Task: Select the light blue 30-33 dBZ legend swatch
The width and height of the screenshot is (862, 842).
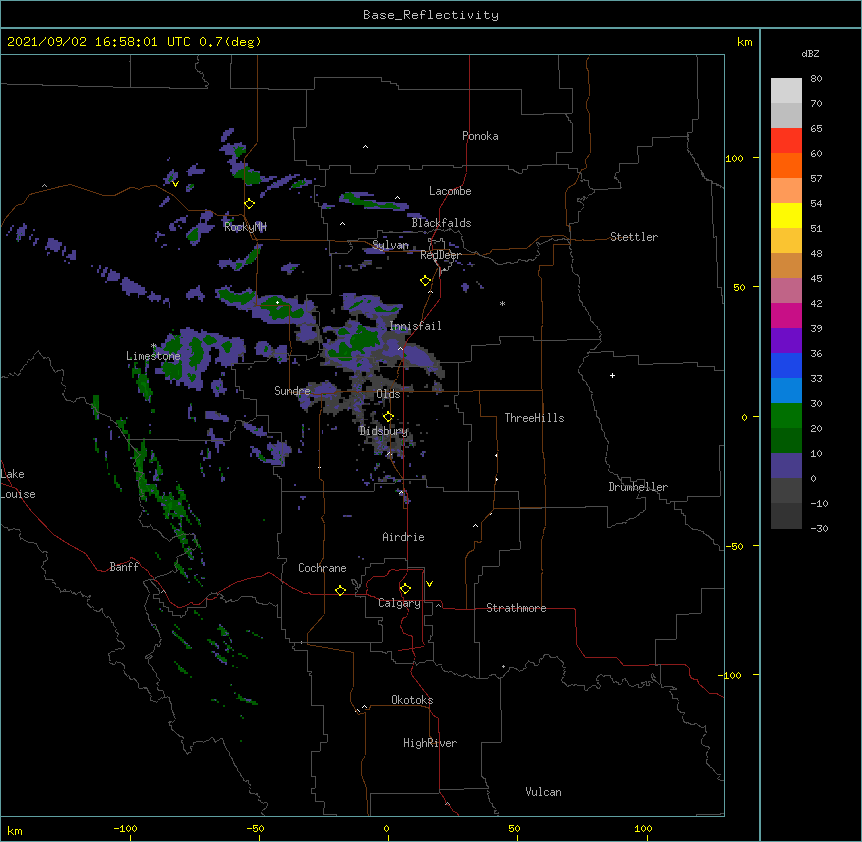Action: pyautogui.click(x=786, y=391)
